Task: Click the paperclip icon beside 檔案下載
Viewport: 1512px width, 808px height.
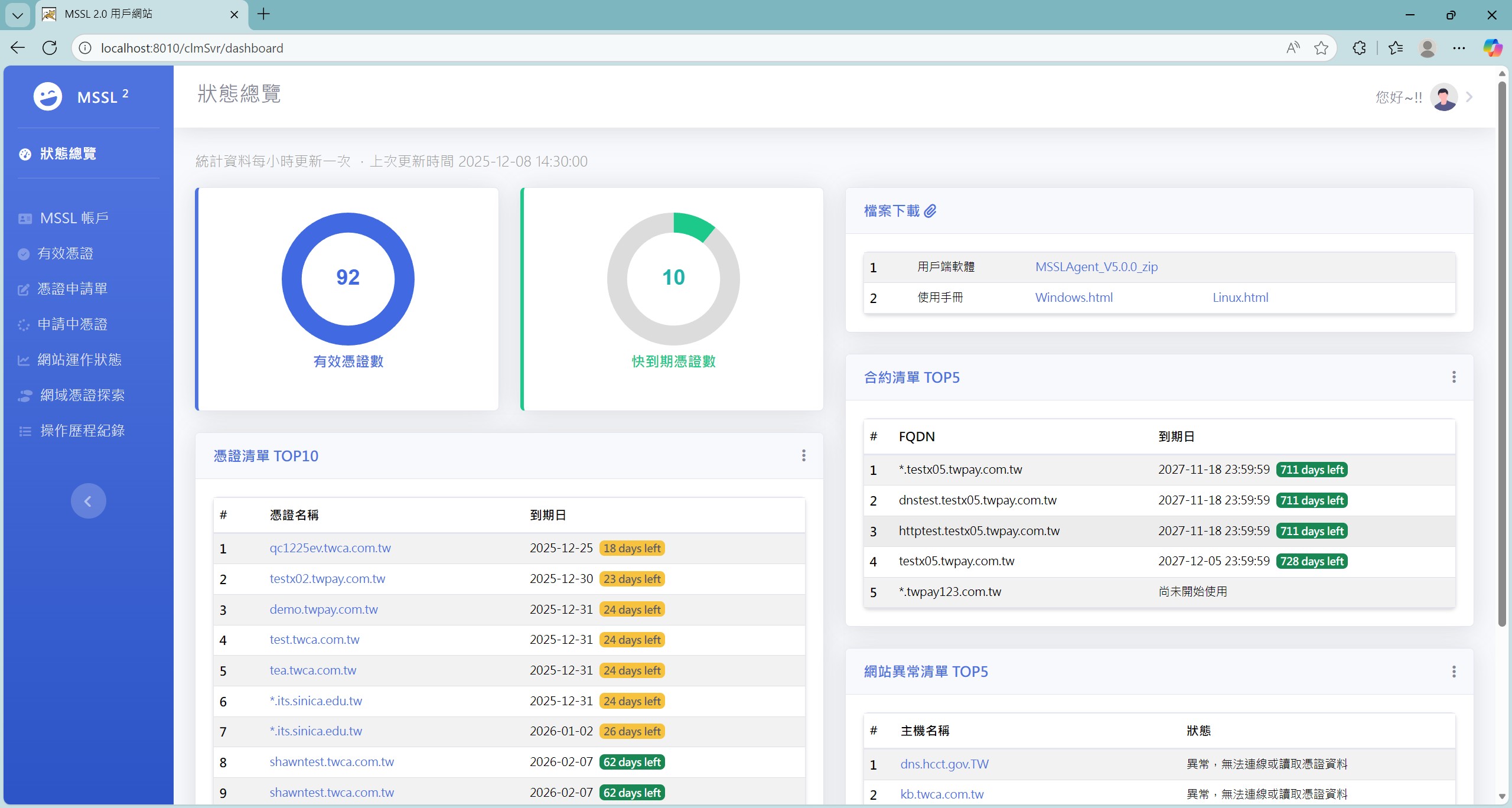Action: (x=930, y=211)
